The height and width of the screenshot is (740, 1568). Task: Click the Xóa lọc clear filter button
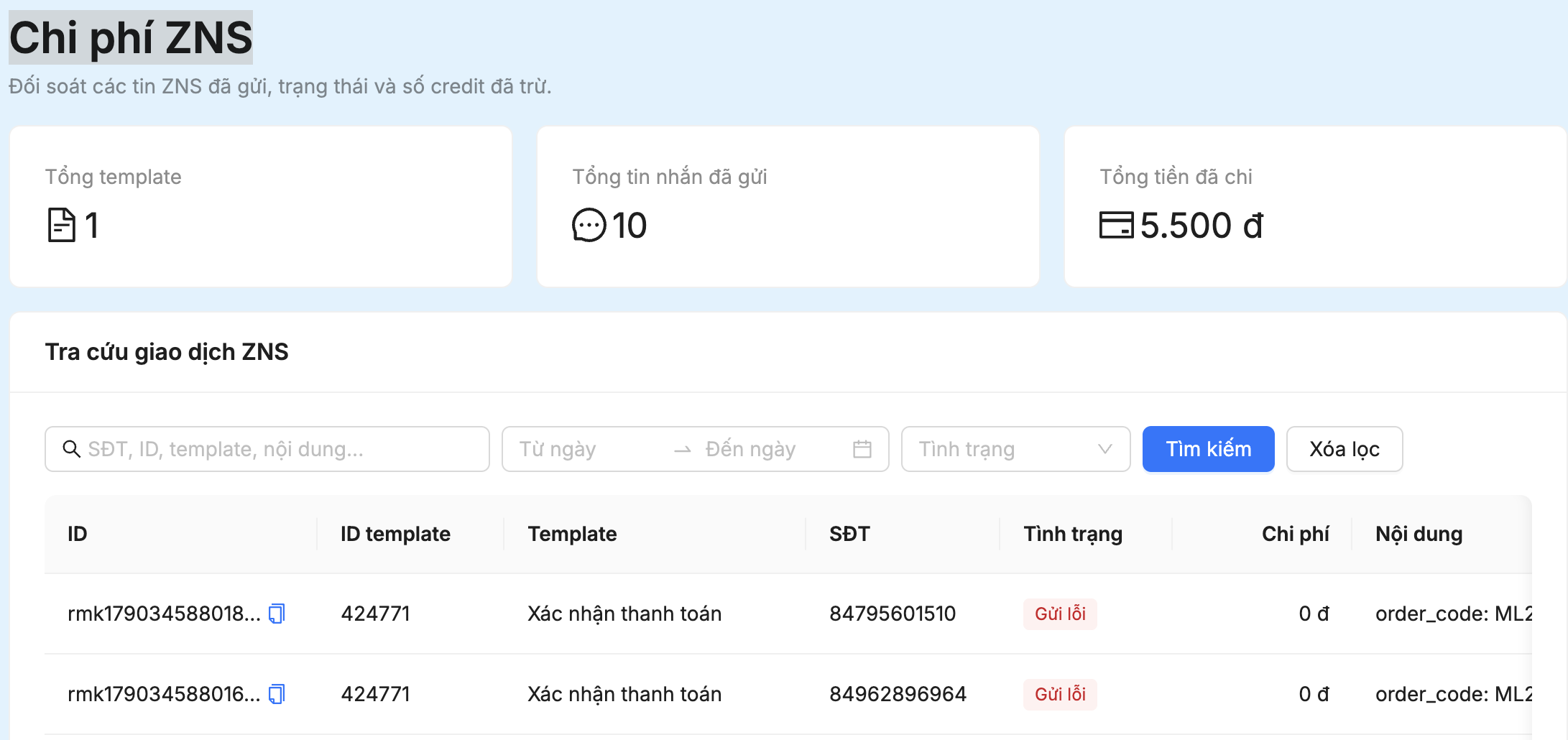(x=1345, y=449)
